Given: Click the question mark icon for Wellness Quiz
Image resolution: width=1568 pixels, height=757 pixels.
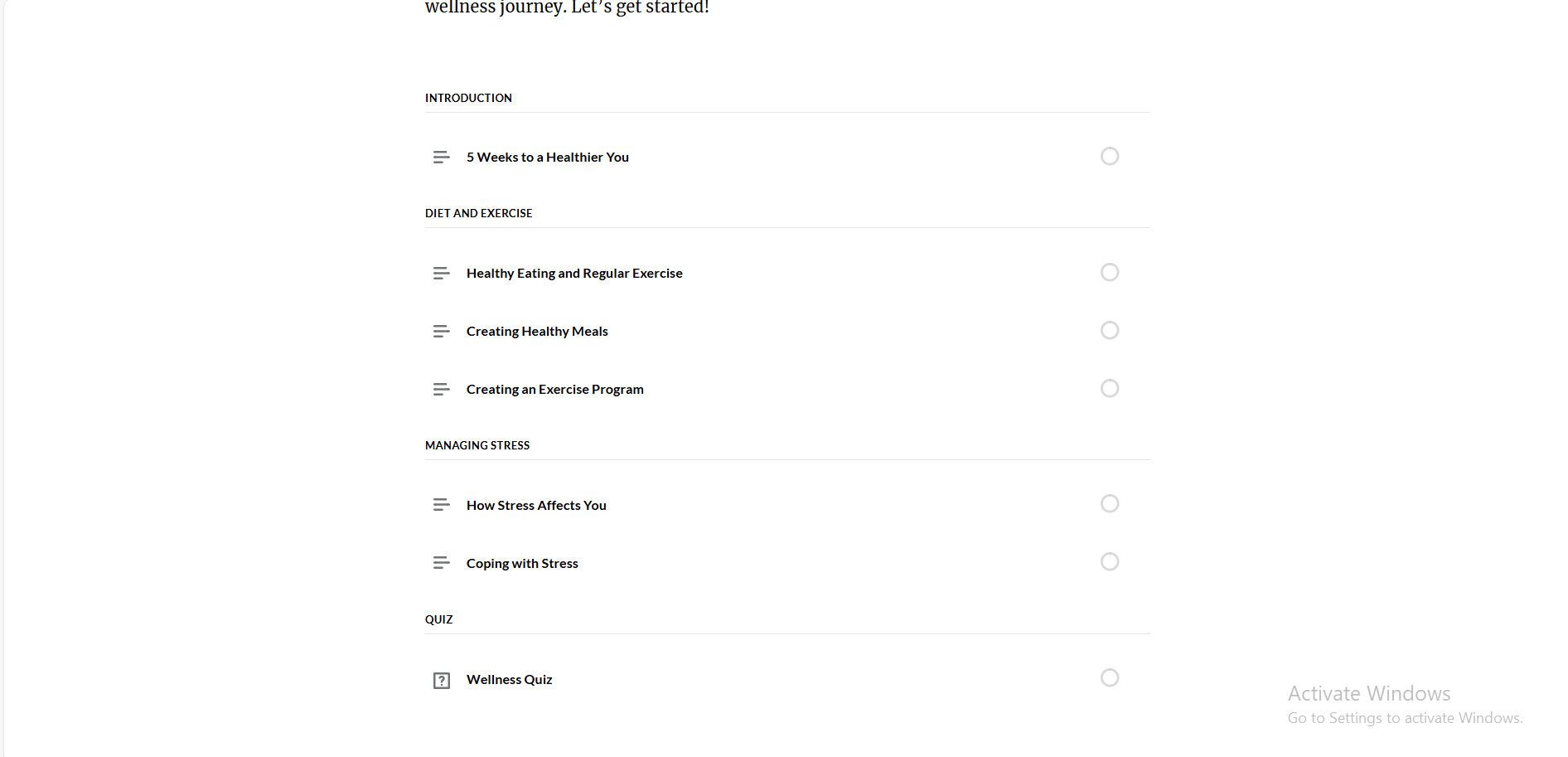Looking at the screenshot, I should [x=442, y=681].
